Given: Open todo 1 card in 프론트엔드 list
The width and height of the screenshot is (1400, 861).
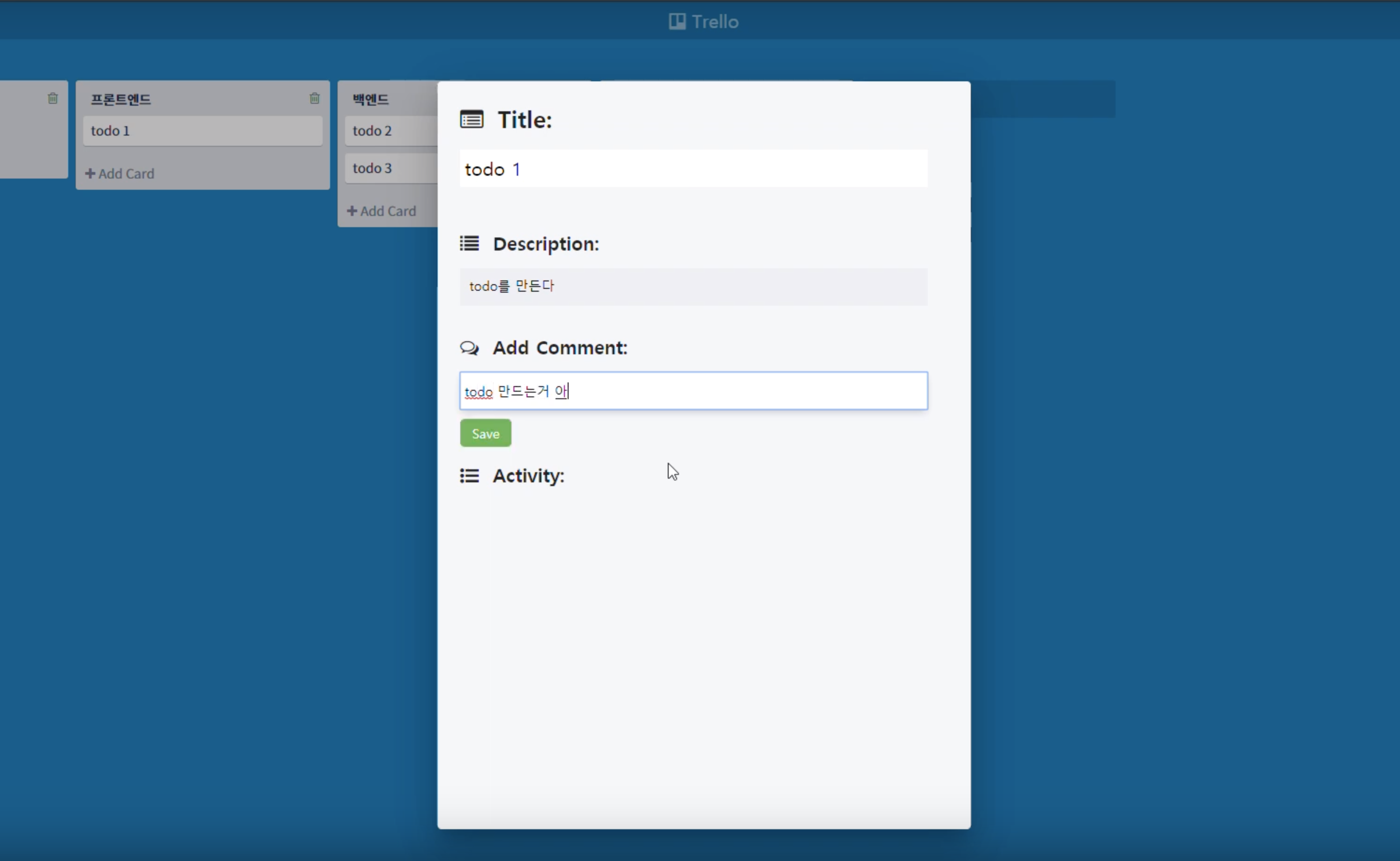Looking at the screenshot, I should (202, 131).
